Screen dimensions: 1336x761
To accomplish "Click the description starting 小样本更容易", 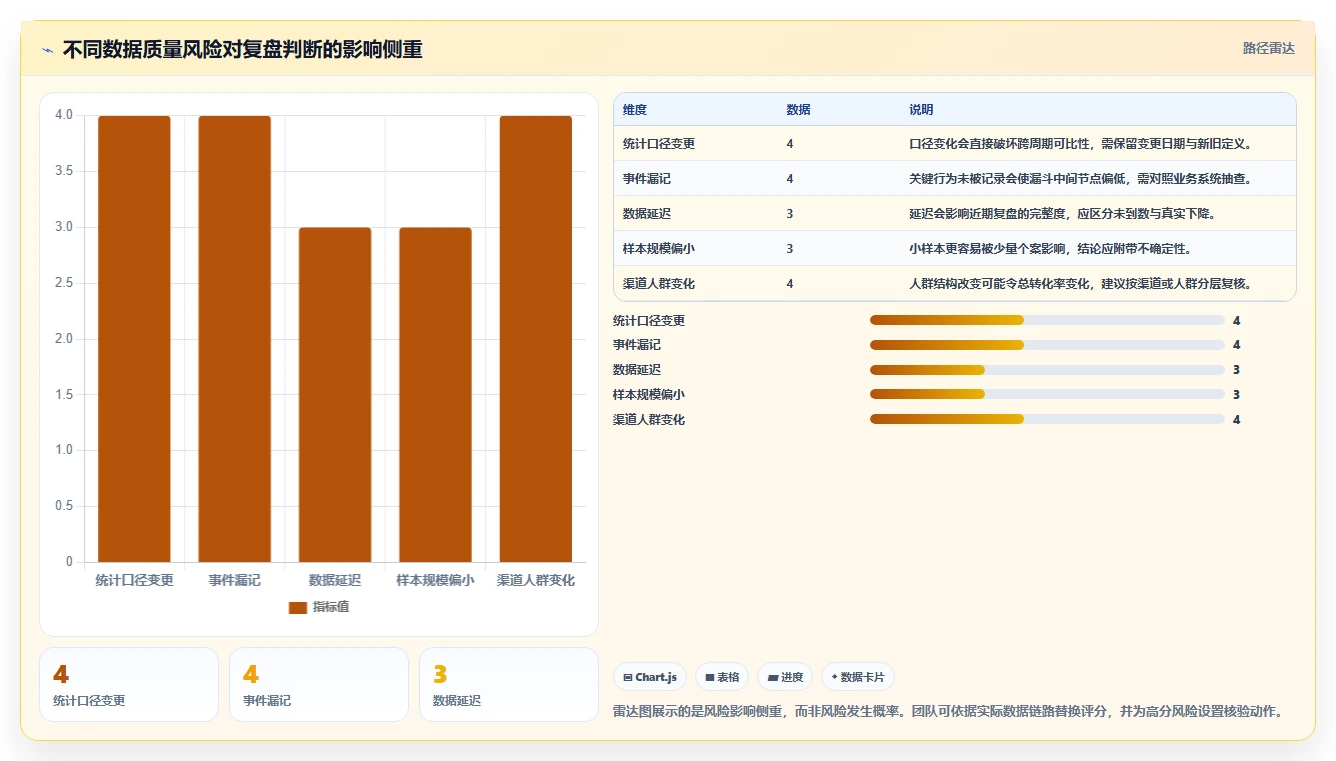I will pos(1050,249).
